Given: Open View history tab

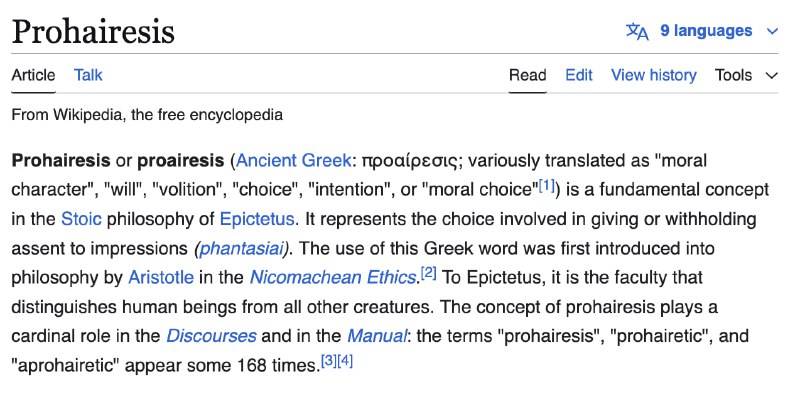Looking at the screenshot, I should pos(654,75).
